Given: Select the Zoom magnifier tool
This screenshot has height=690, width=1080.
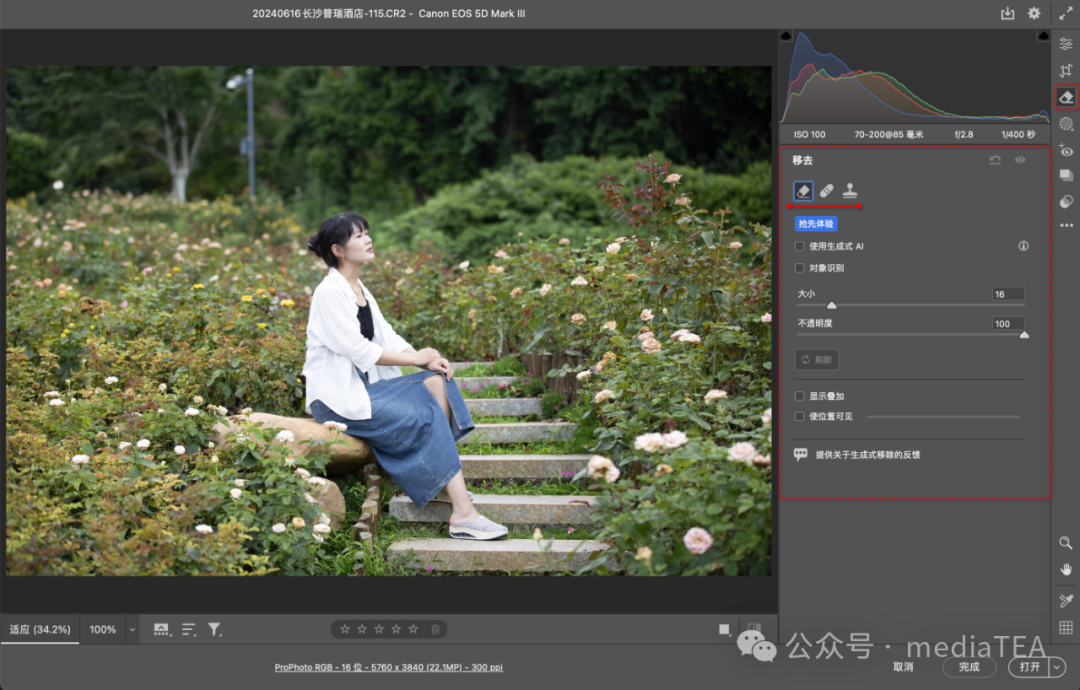Looking at the screenshot, I should [1066, 543].
